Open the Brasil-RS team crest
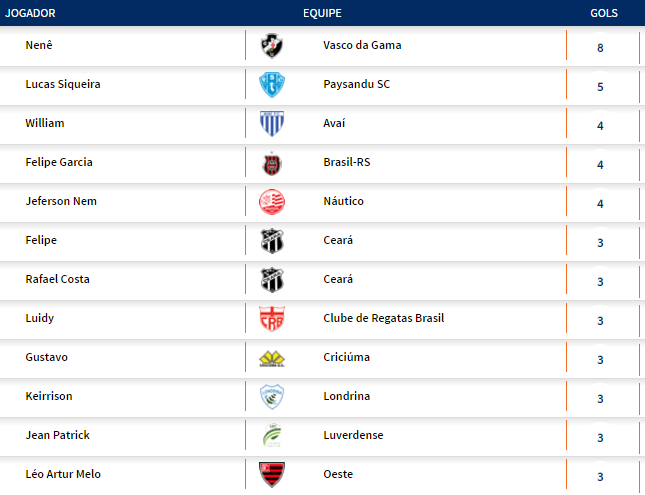 pyautogui.click(x=271, y=162)
